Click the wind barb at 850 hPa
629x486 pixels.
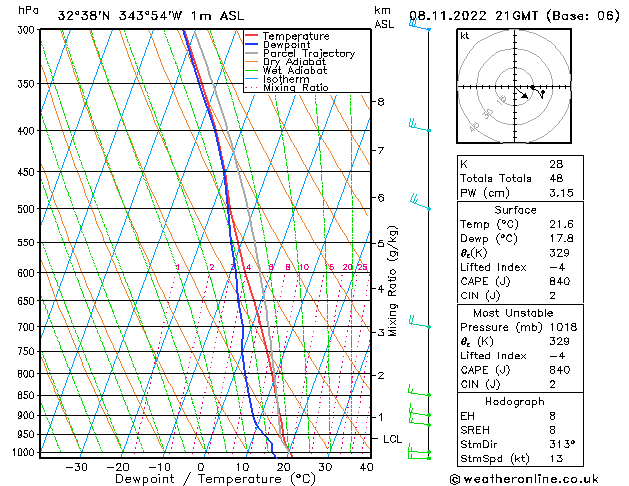419,391
